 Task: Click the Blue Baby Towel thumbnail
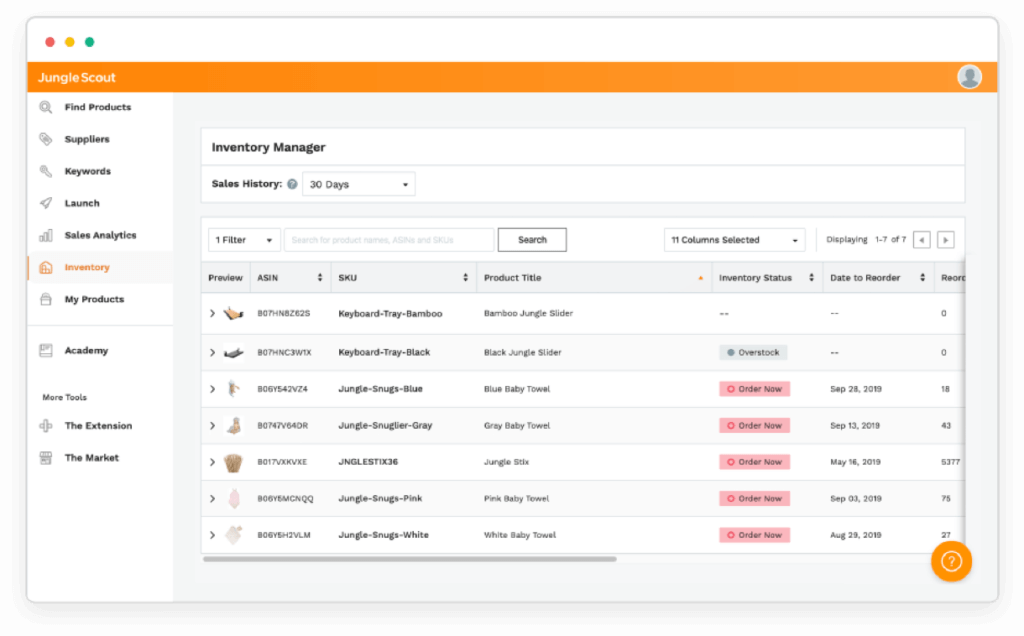[233, 389]
